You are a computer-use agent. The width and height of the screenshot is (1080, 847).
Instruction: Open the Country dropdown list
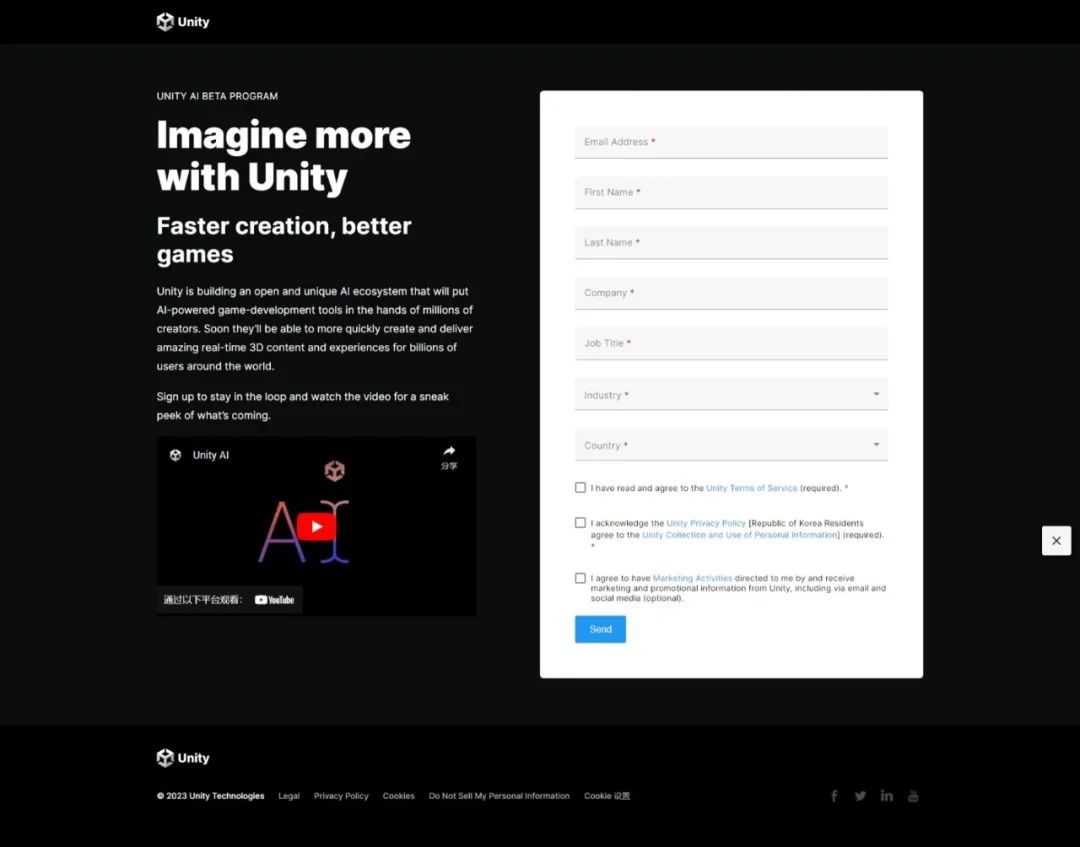tap(731, 445)
